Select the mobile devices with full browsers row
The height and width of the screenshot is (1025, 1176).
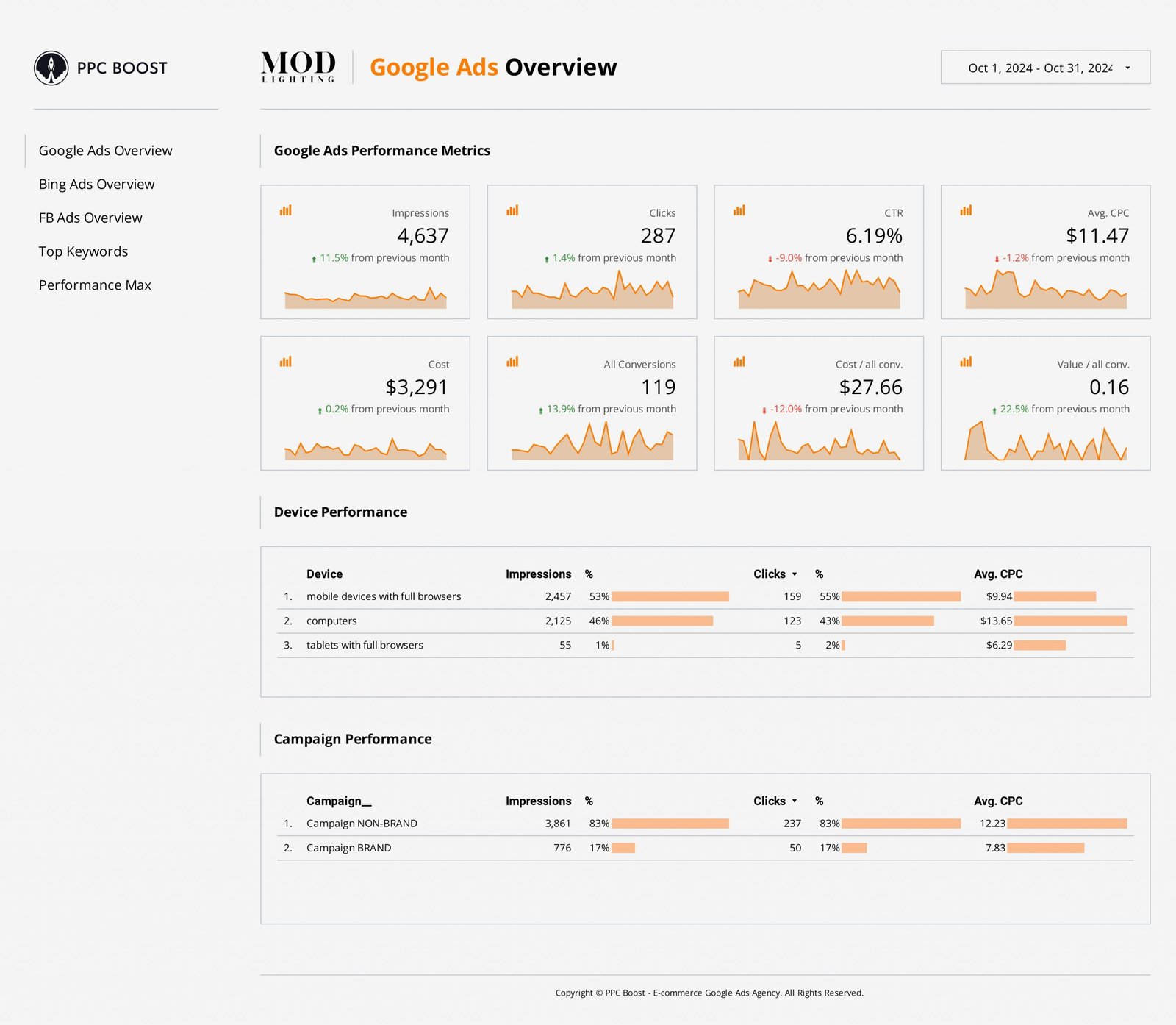(384, 596)
